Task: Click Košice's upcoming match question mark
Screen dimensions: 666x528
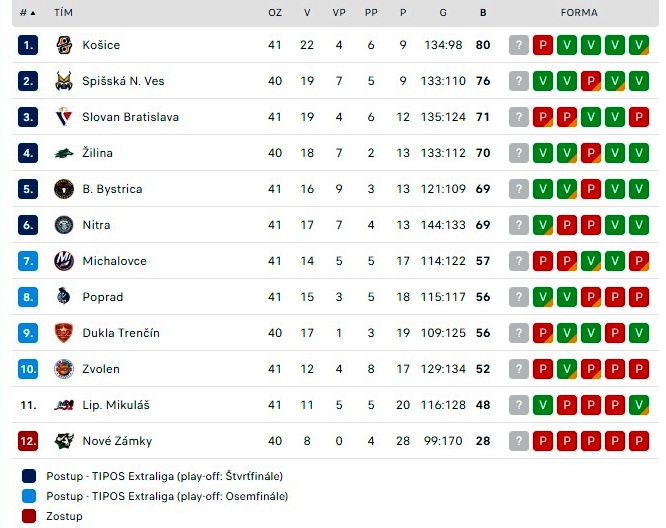Action: pyautogui.click(x=519, y=45)
